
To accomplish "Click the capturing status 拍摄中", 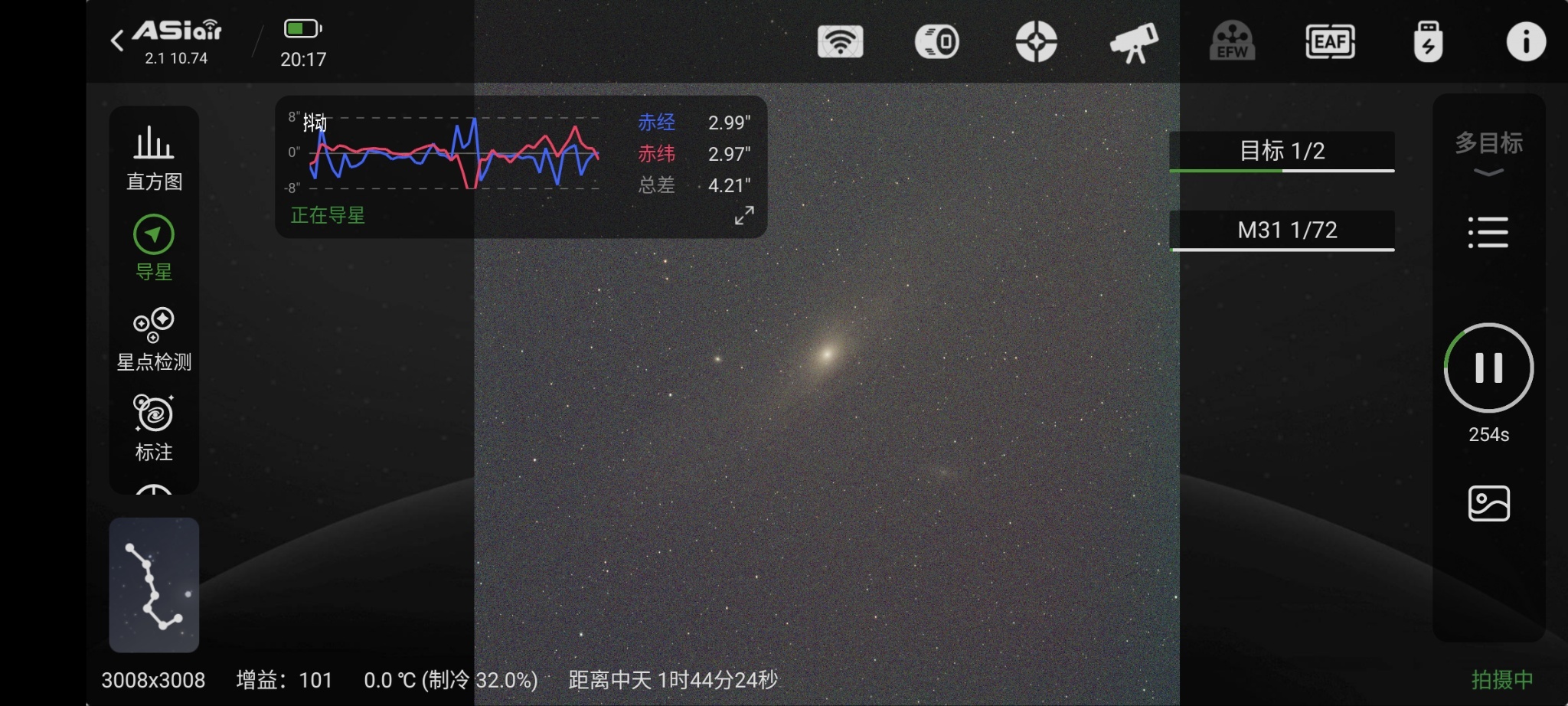I will (1502, 680).
